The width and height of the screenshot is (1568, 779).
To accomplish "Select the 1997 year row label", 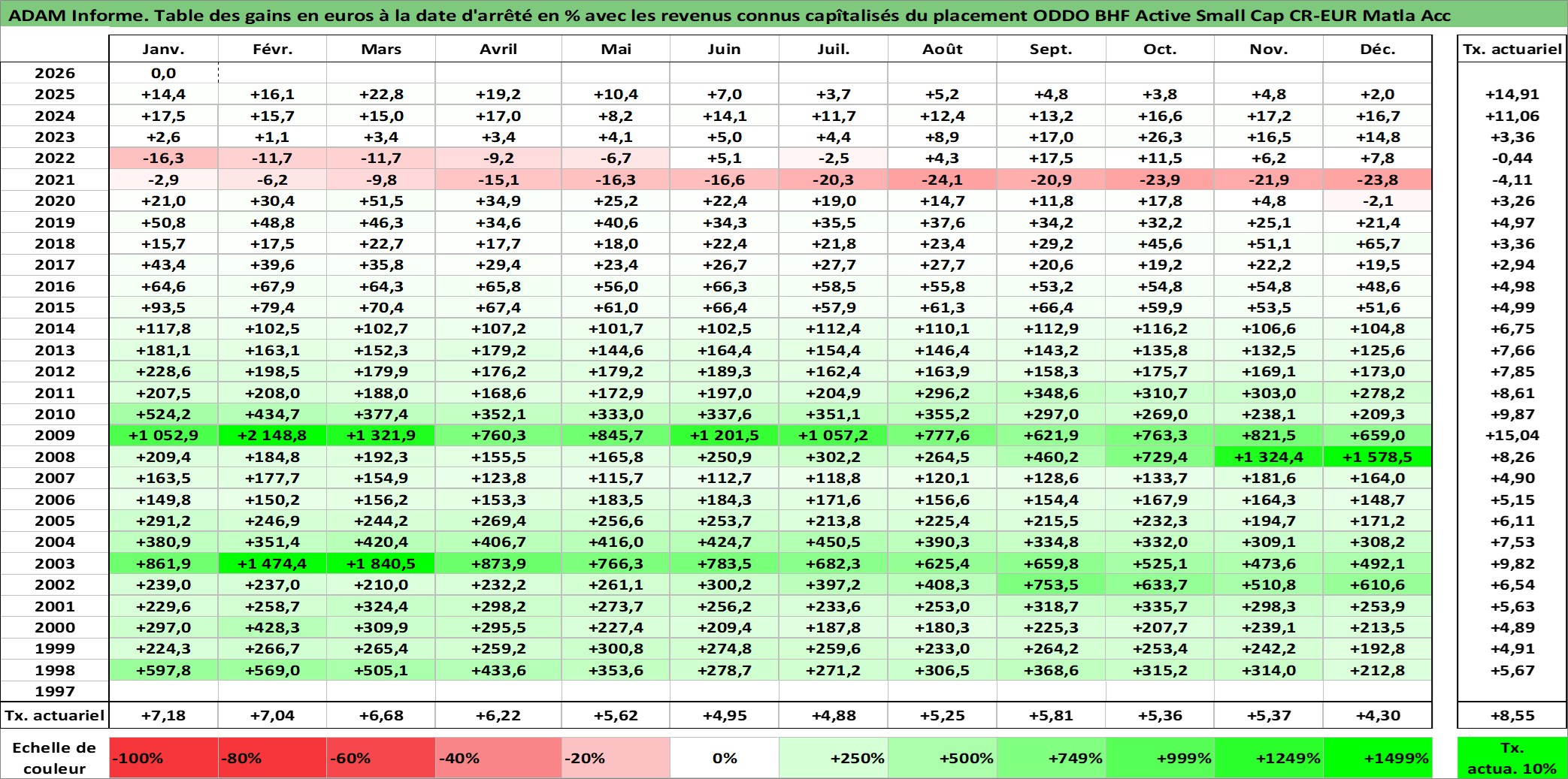I will (x=55, y=691).
